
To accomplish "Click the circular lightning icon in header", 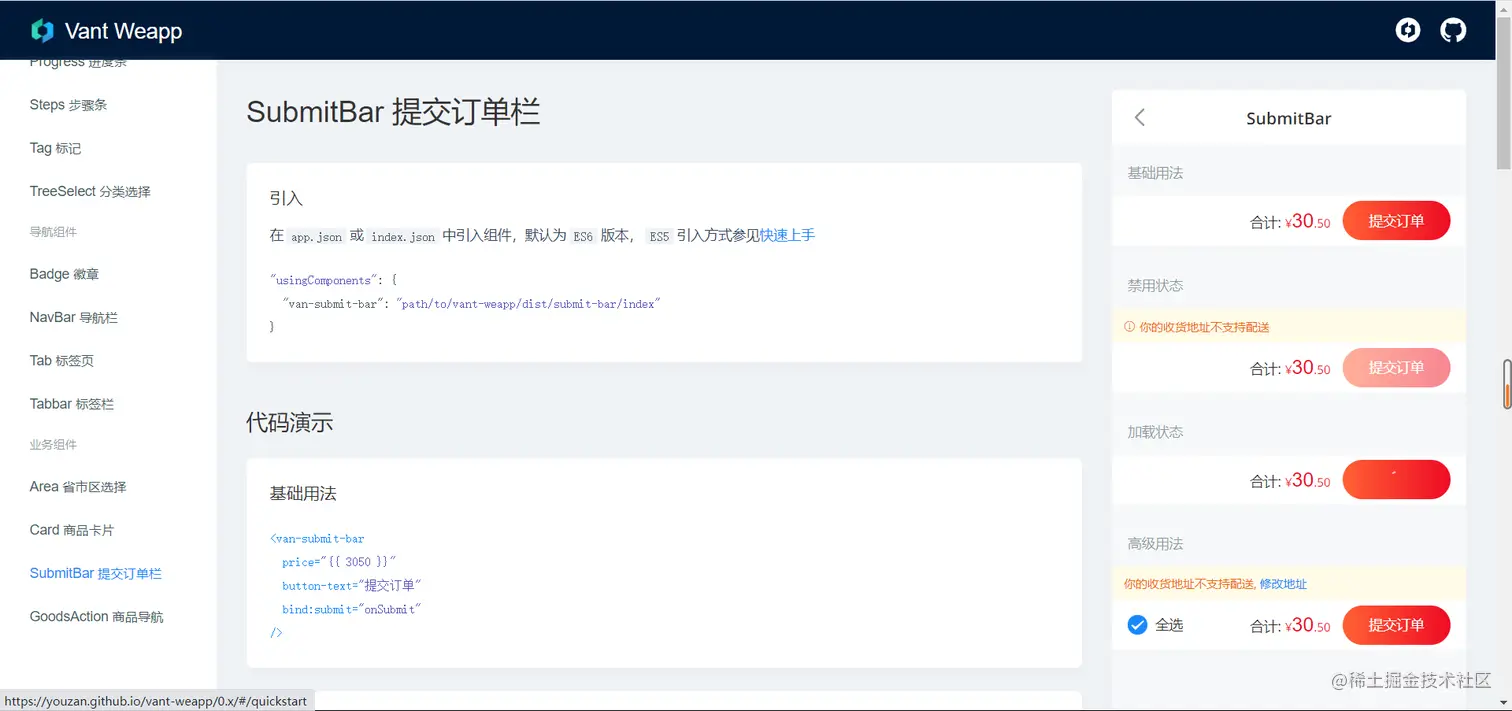I will point(1408,30).
